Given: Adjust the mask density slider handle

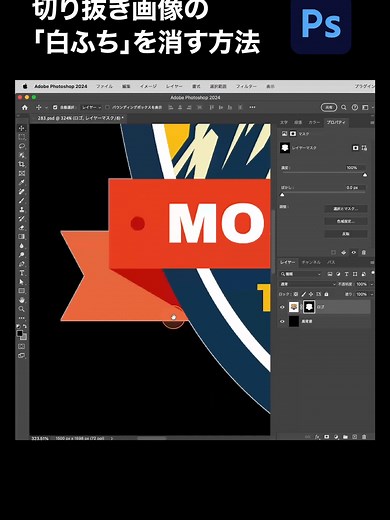Looking at the screenshot, I should pos(365,175).
